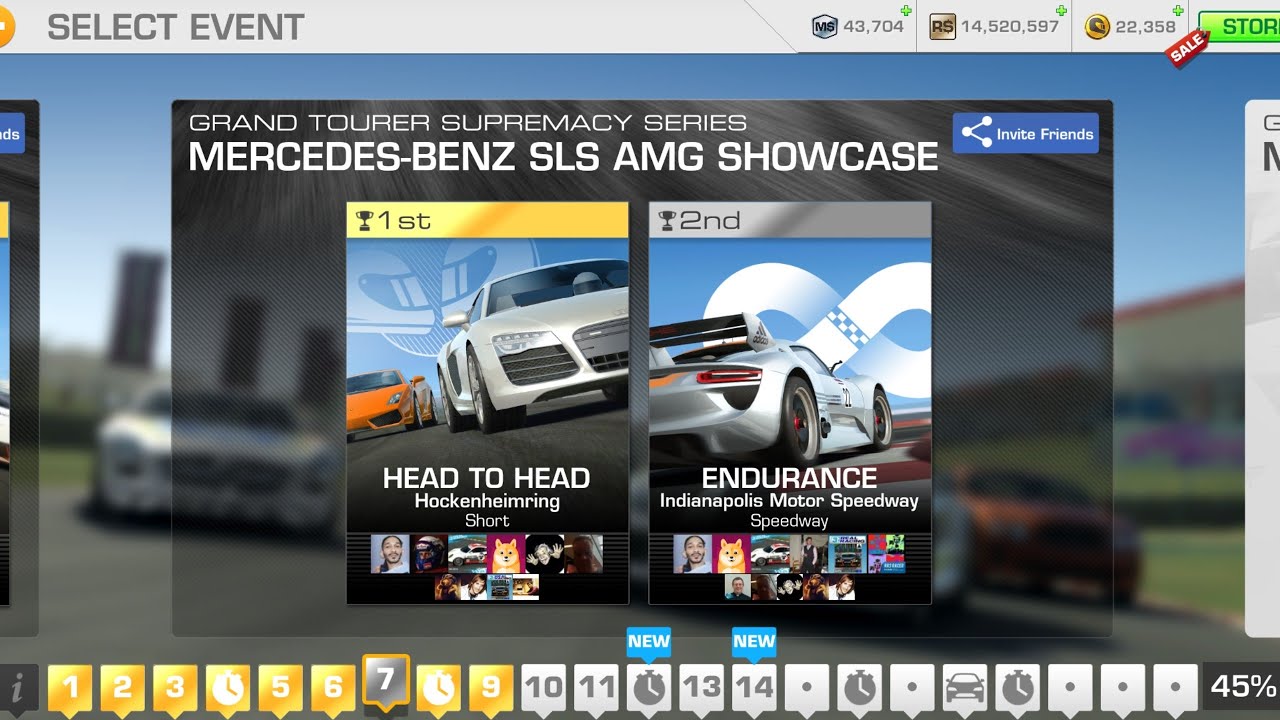Tap the Mercedes-Benz SLS AMG Showcase title
Image resolution: width=1280 pixels, height=720 pixels.
click(x=563, y=157)
